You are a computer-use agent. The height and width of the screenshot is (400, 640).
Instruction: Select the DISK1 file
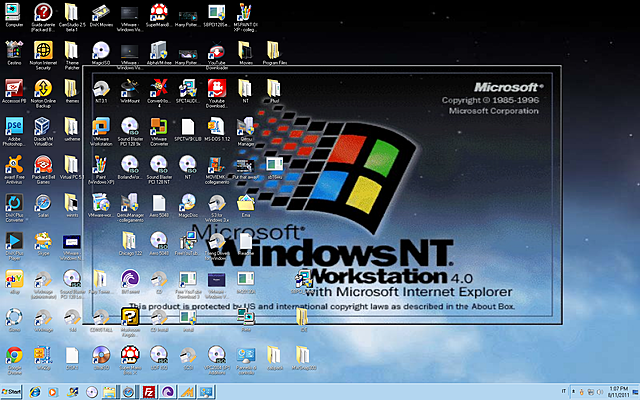[72, 357]
